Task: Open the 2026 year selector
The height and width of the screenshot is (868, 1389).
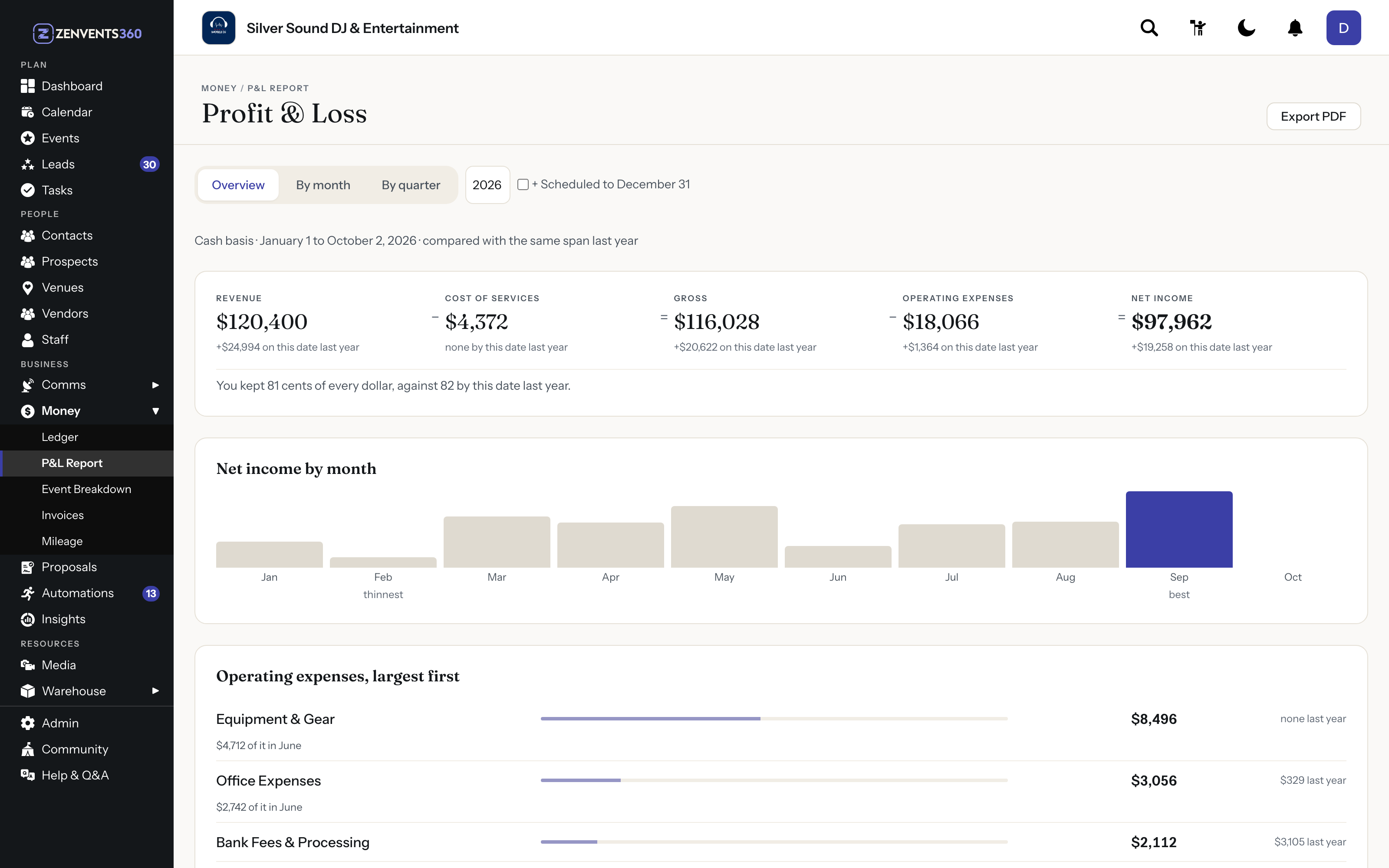Action: 487,185
